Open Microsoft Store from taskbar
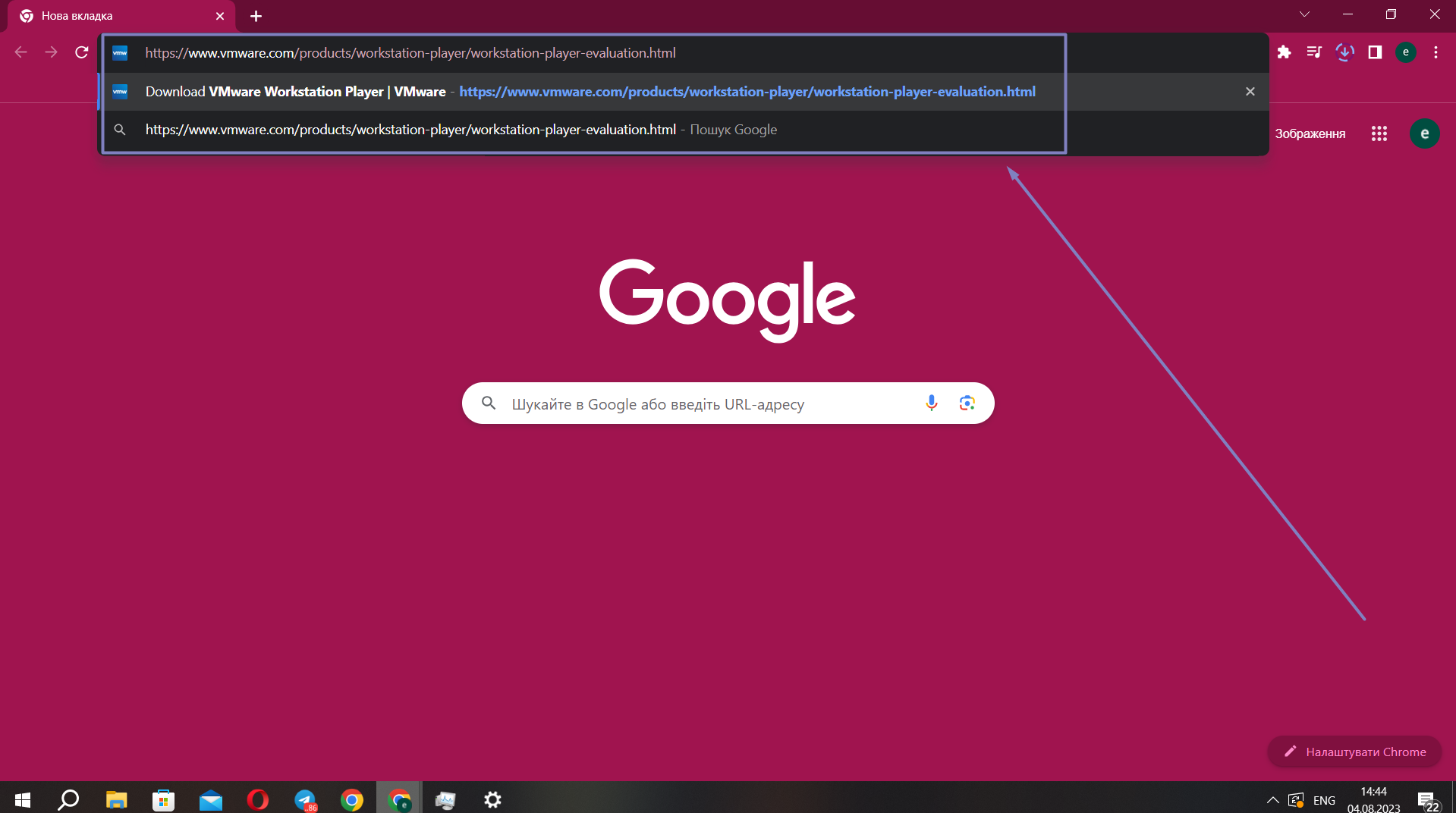The image size is (1456, 813). pos(163,799)
